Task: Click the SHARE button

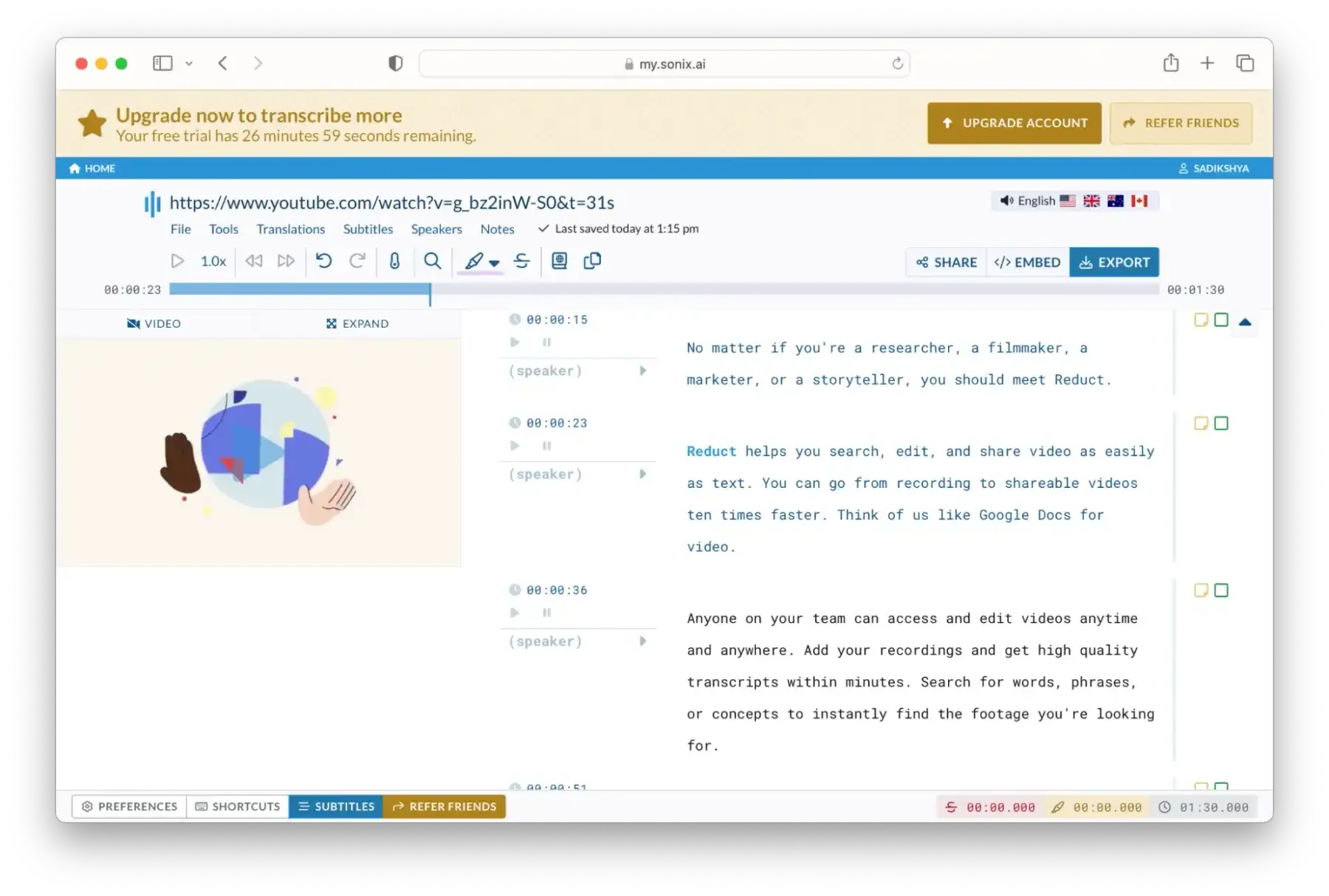Action: (x=946, y=262)
